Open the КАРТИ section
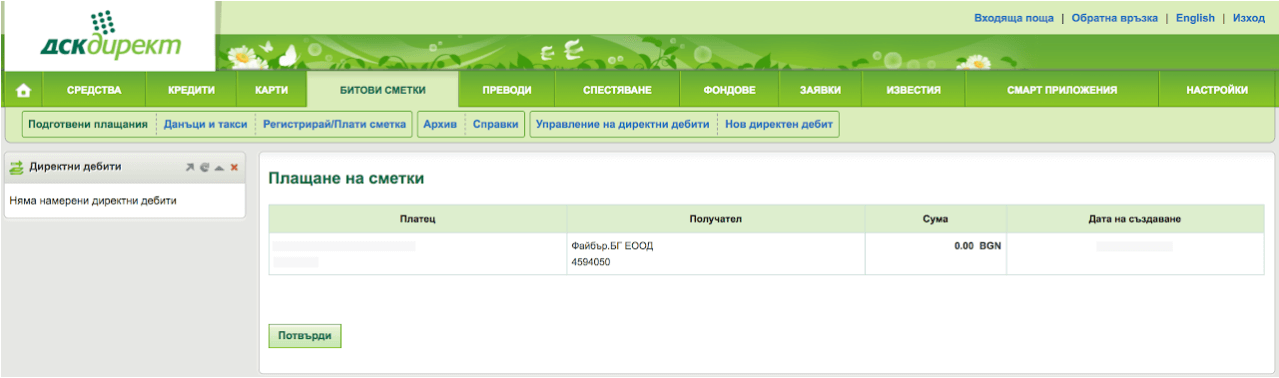 click(271, 90)
